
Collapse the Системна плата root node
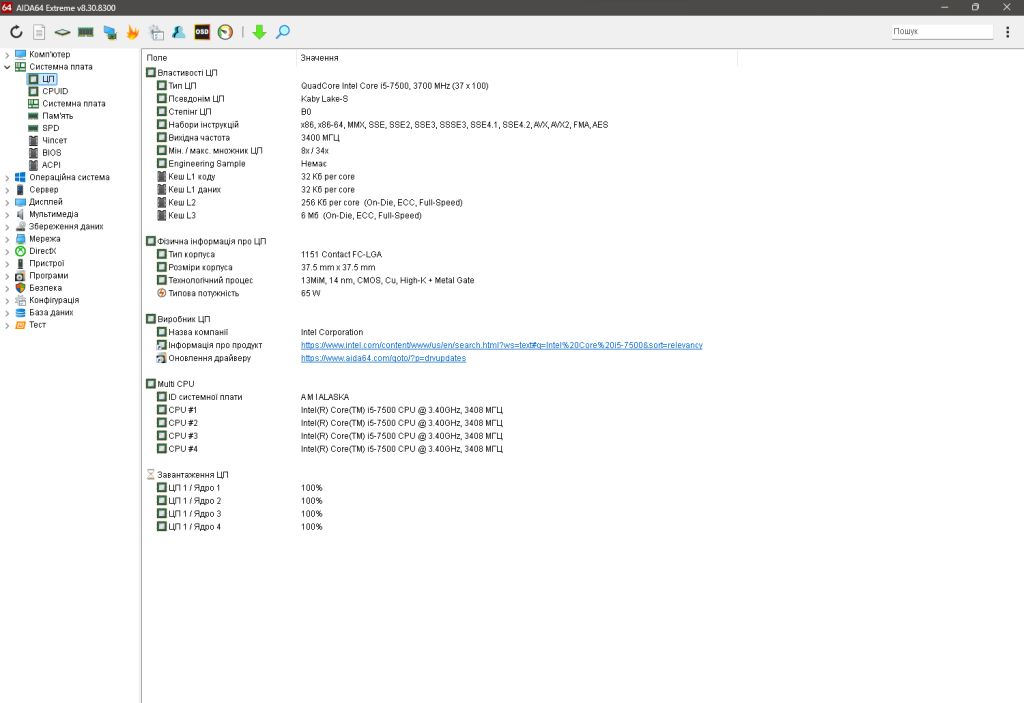[7, 67]
